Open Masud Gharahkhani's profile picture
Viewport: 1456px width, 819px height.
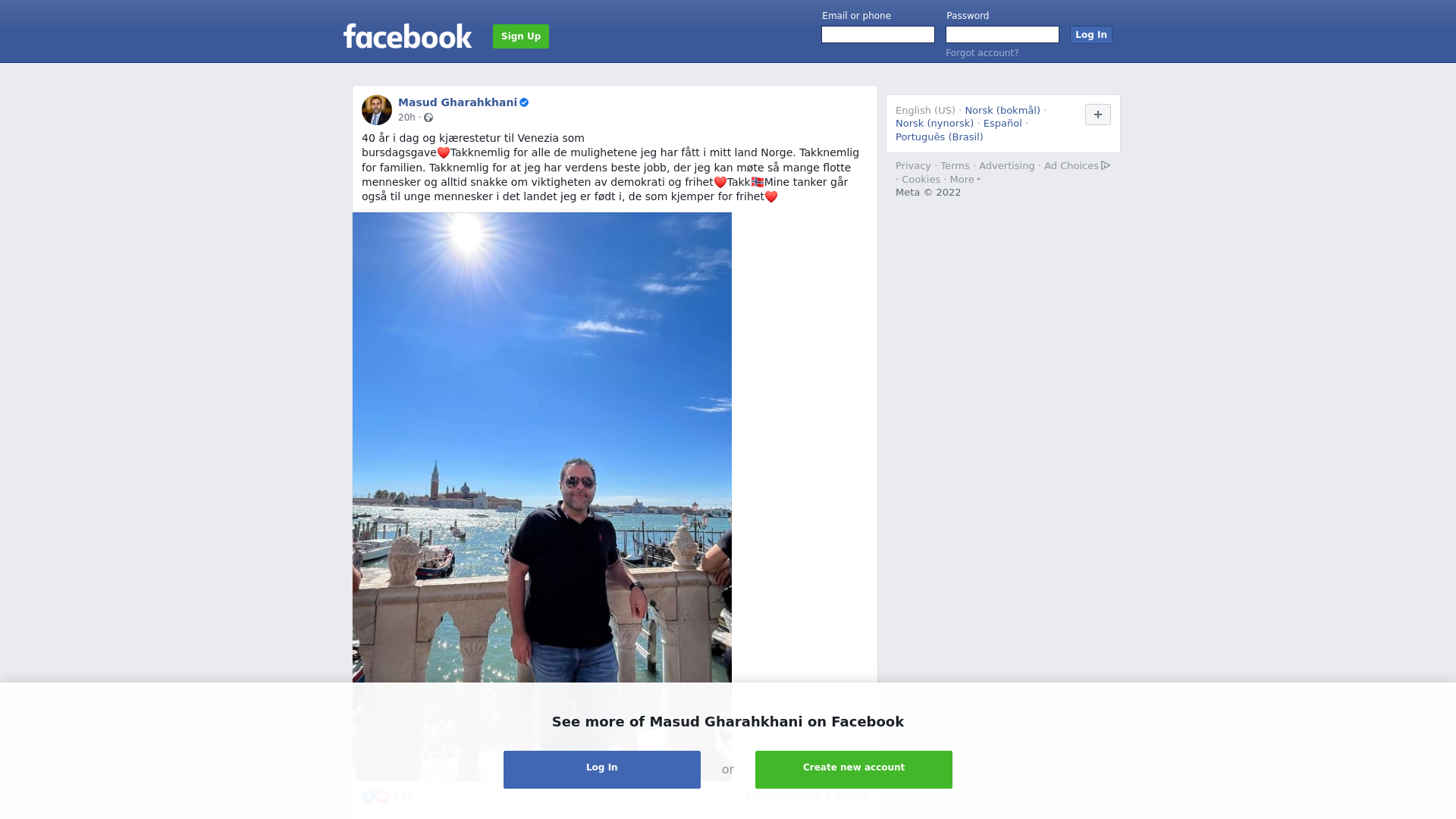[x=377, y=110]
